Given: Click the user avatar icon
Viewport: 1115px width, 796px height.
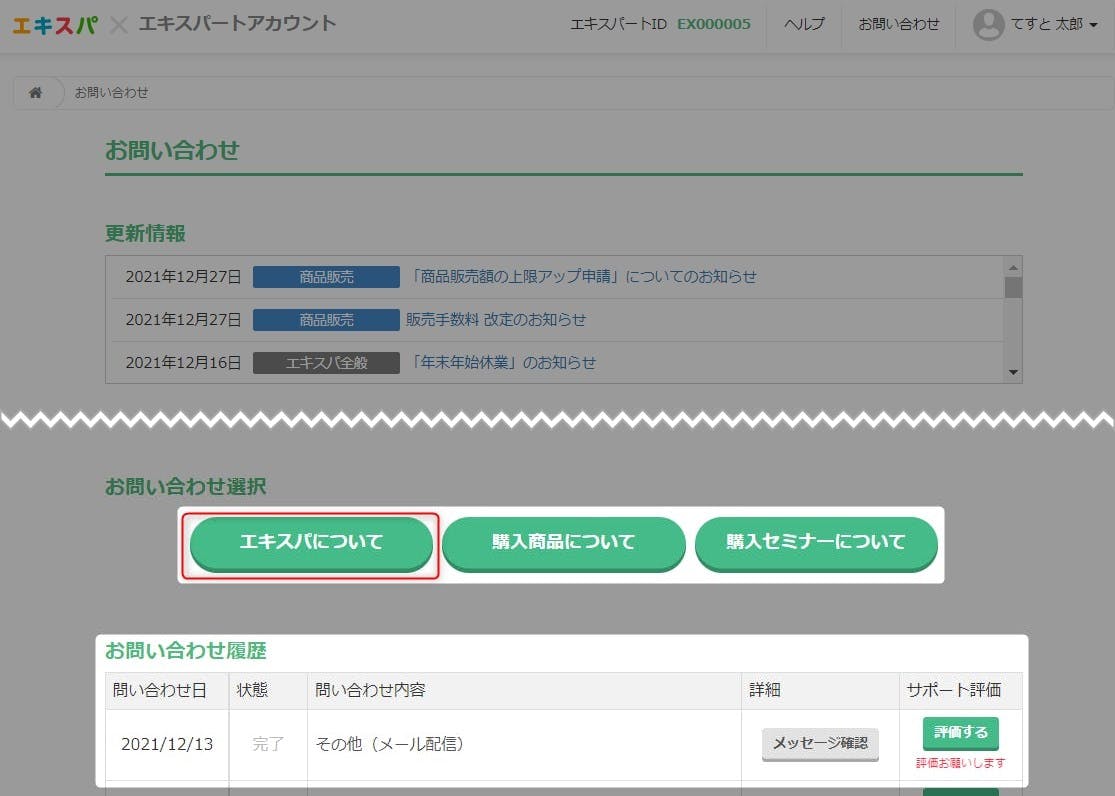Looking at the screenshot, I should pos(988,25).
